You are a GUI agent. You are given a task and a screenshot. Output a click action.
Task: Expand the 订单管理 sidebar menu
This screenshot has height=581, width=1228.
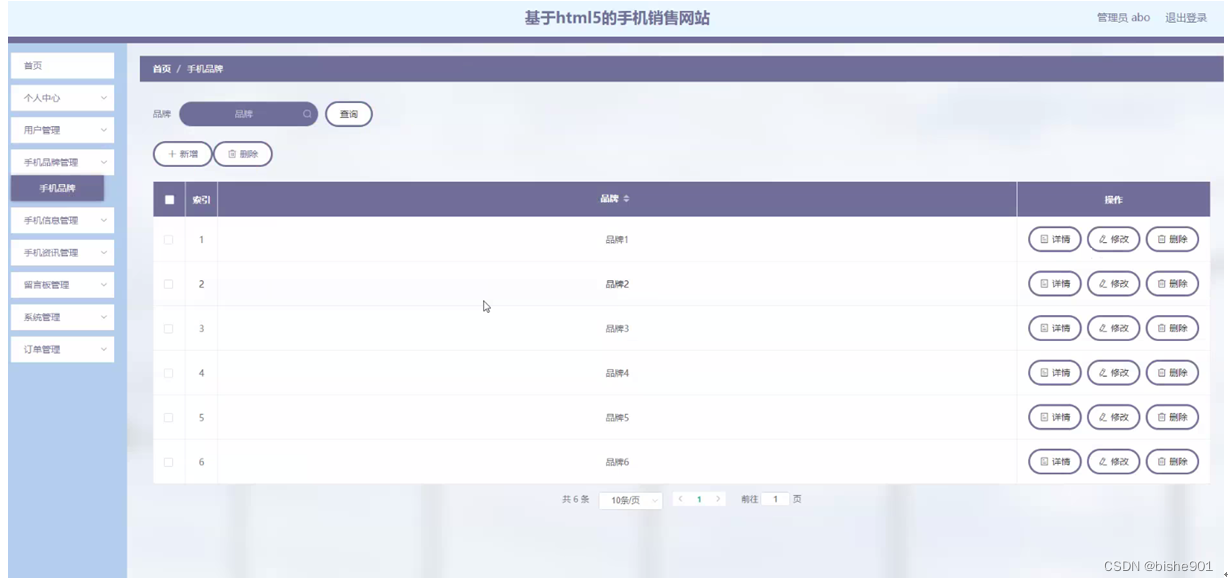(62, 349)
